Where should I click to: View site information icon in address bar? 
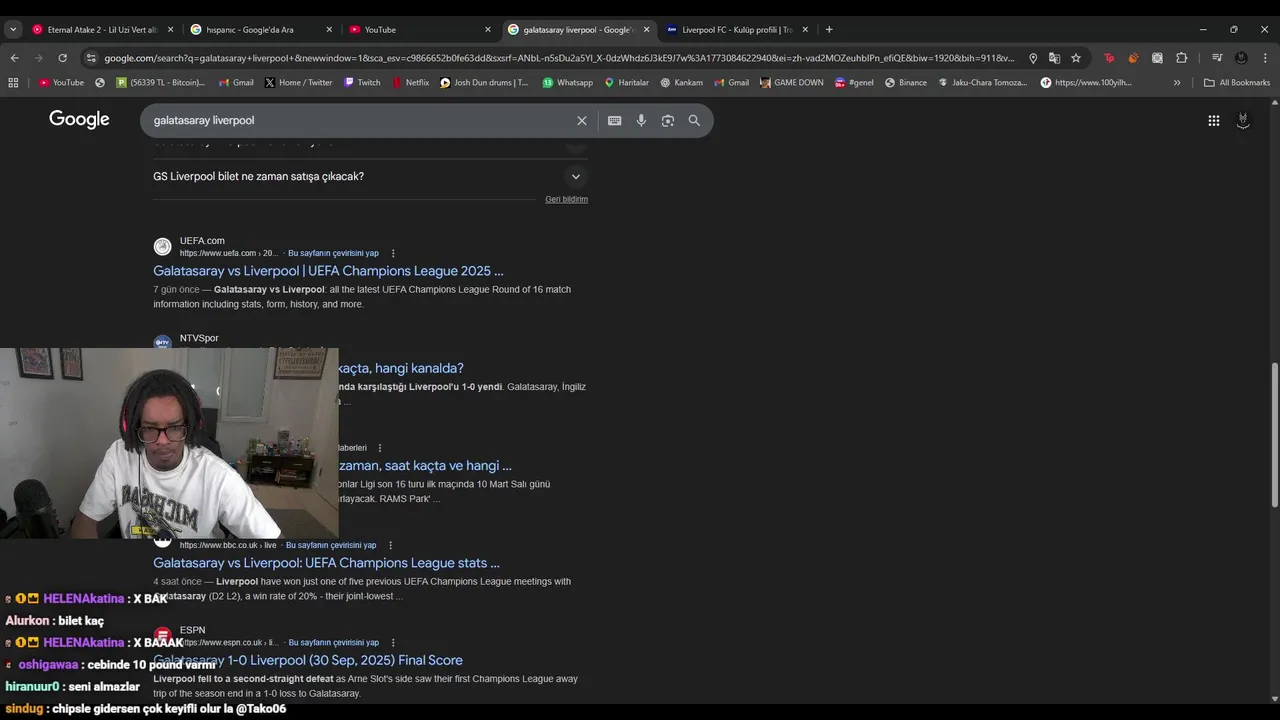click(x=91, y=58)
